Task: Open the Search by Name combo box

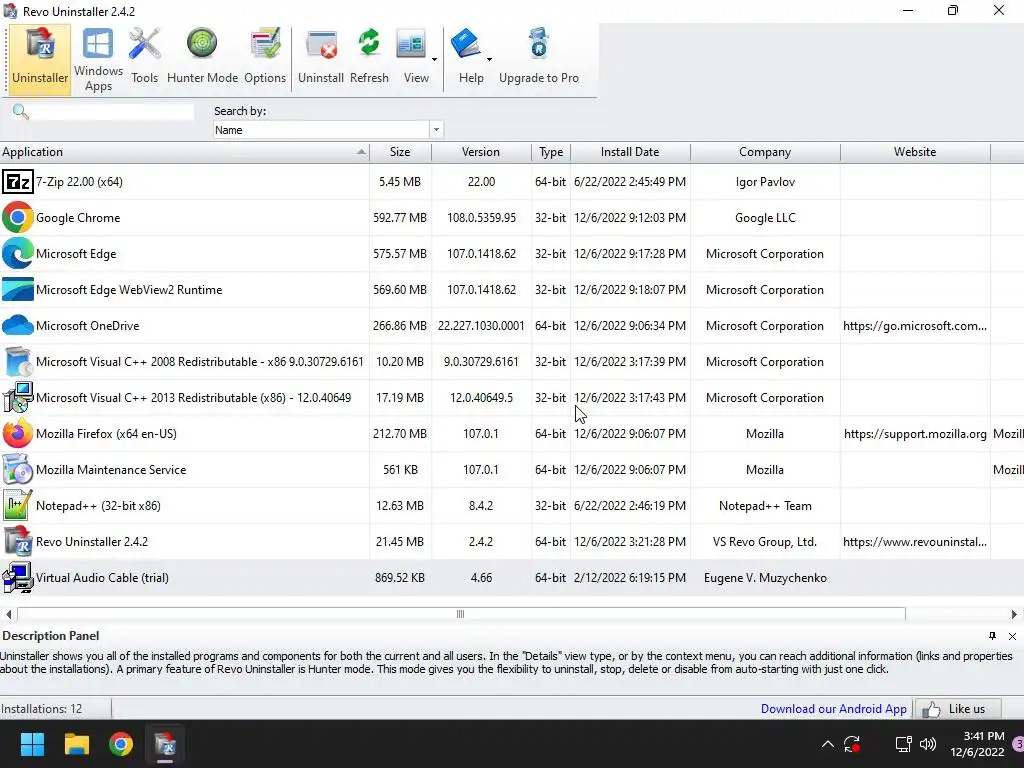Action: (x=328, y=130)
